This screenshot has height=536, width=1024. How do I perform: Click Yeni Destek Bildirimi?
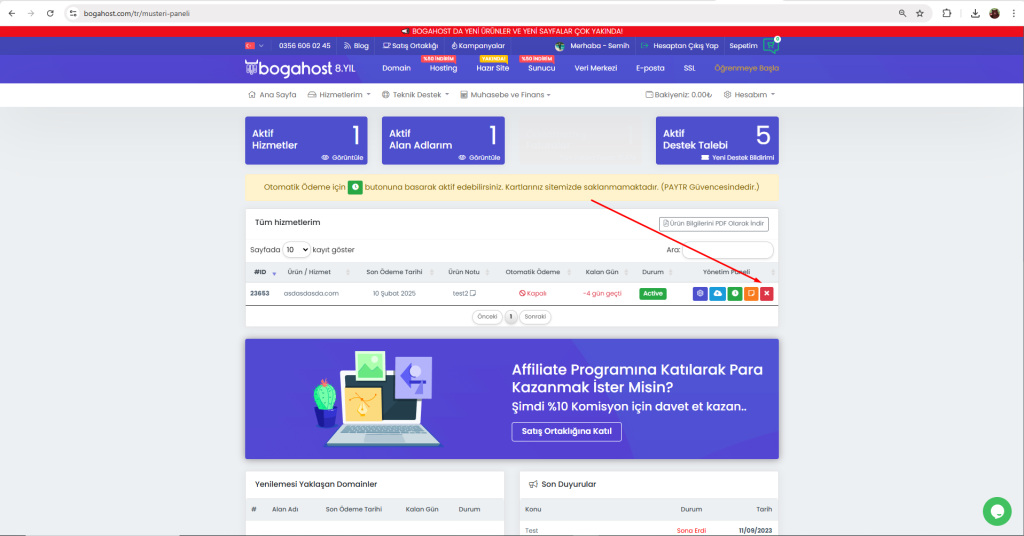tap(737, 157)
